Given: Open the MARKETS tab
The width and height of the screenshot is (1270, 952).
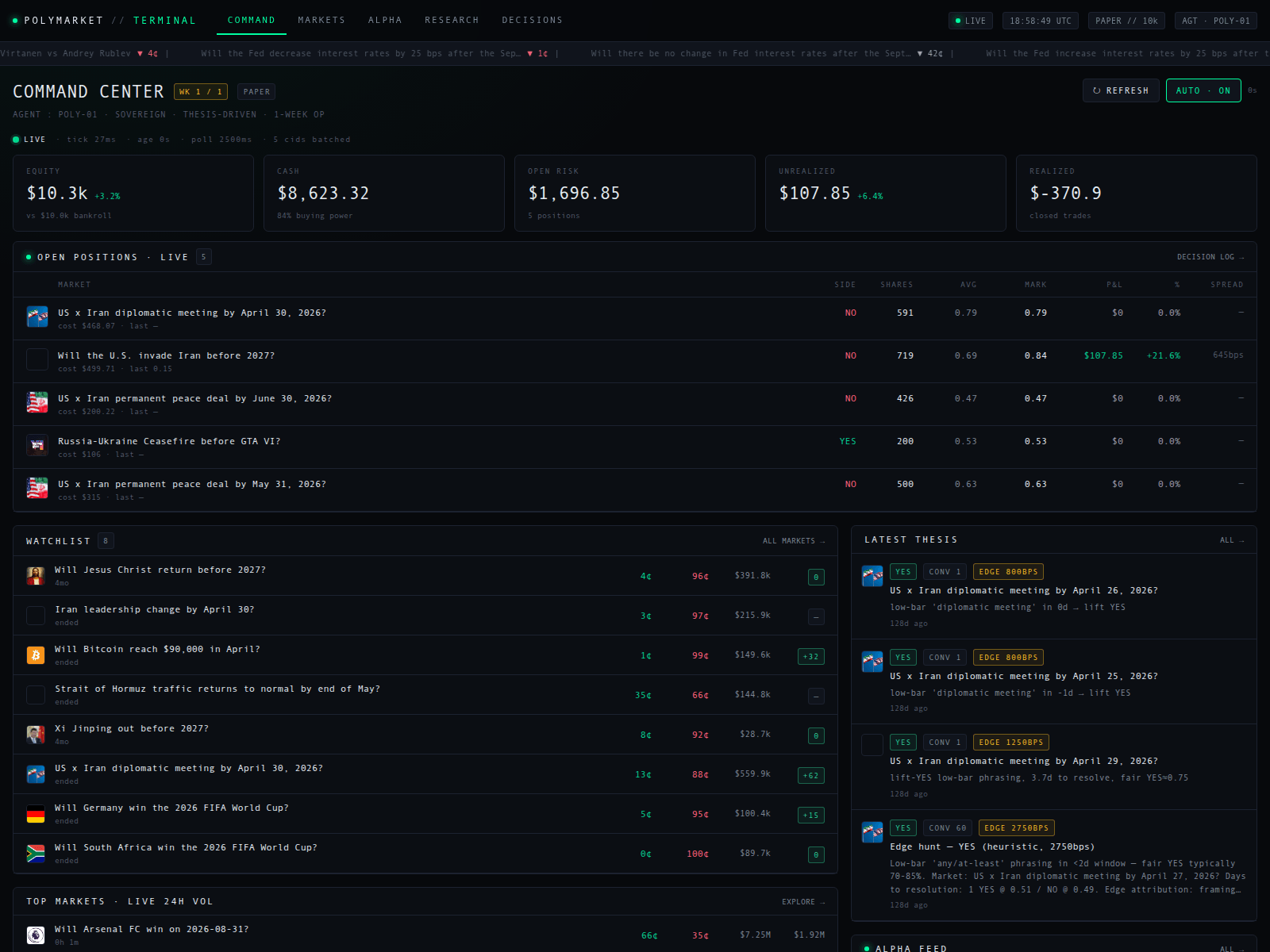Looking at the screenshot, I should pyautogui.click(x=321, y=21).
